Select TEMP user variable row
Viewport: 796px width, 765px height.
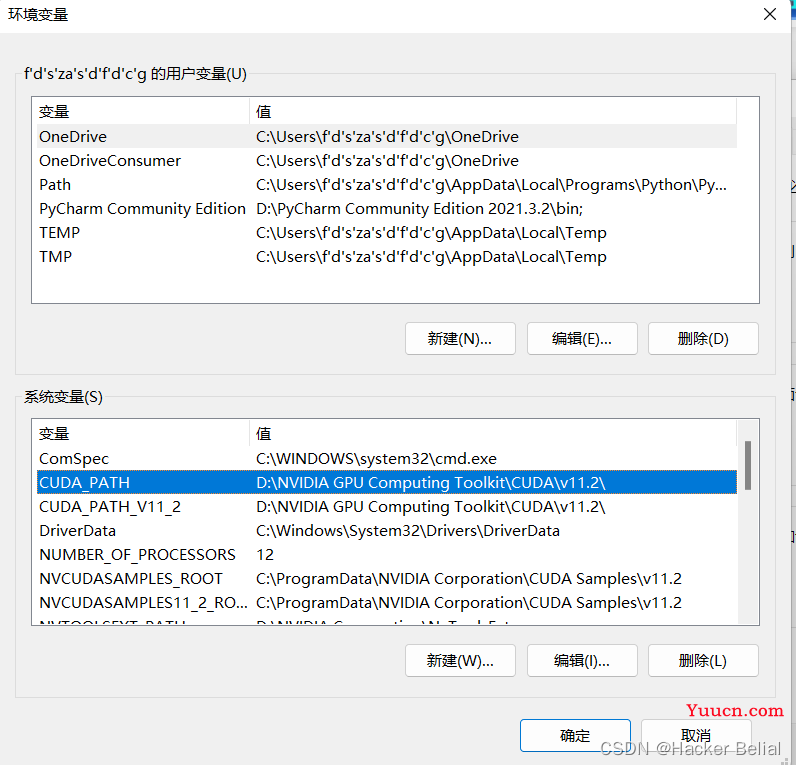(387, 232)
